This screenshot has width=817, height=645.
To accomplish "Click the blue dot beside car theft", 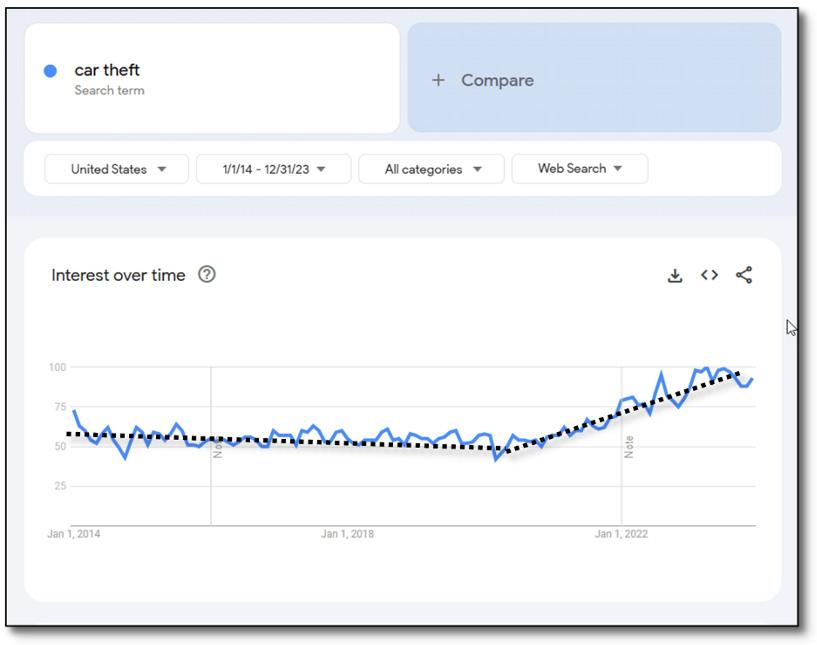I will pos(50,71).
